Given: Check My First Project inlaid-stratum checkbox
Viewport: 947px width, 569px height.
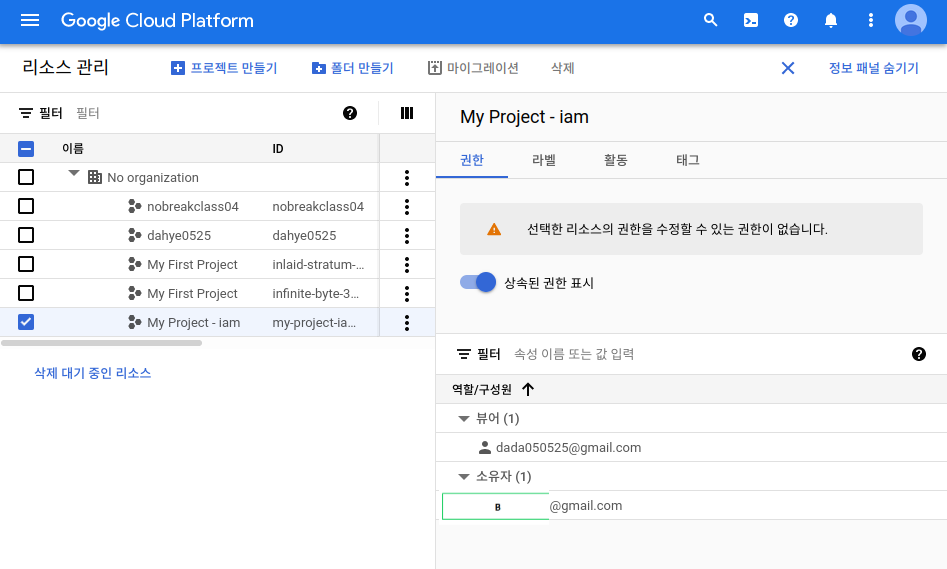Looking at the screenshot, I should (26, 264).
